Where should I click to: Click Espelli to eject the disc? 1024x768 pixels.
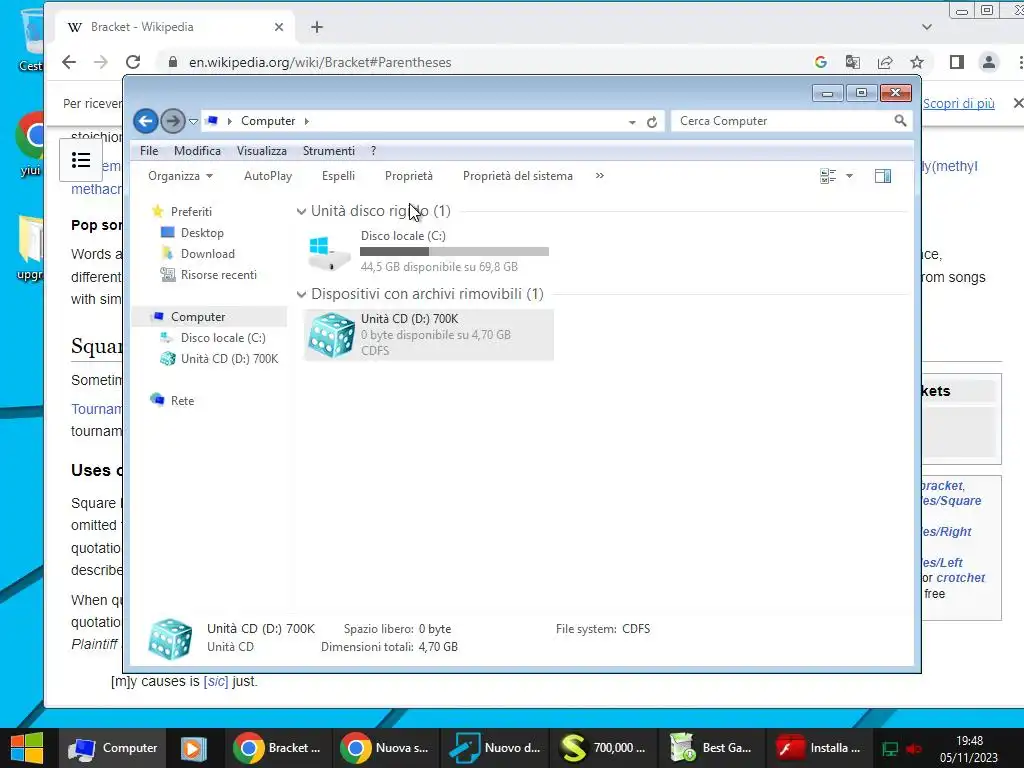tap(338, 176)
